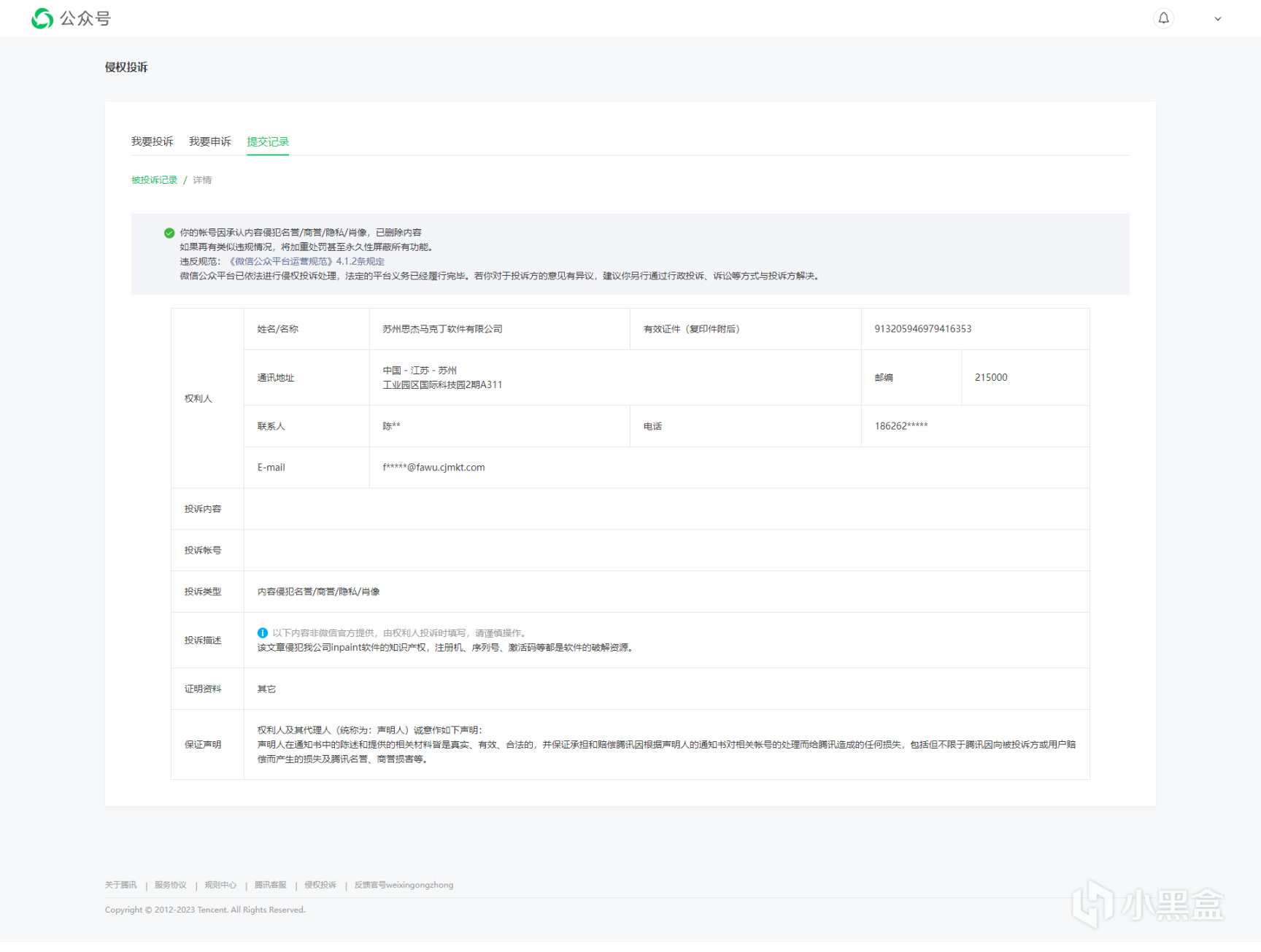Click the address line 工业园区国际科技园2期A311

pyautogui.click(x=443, y=384)
